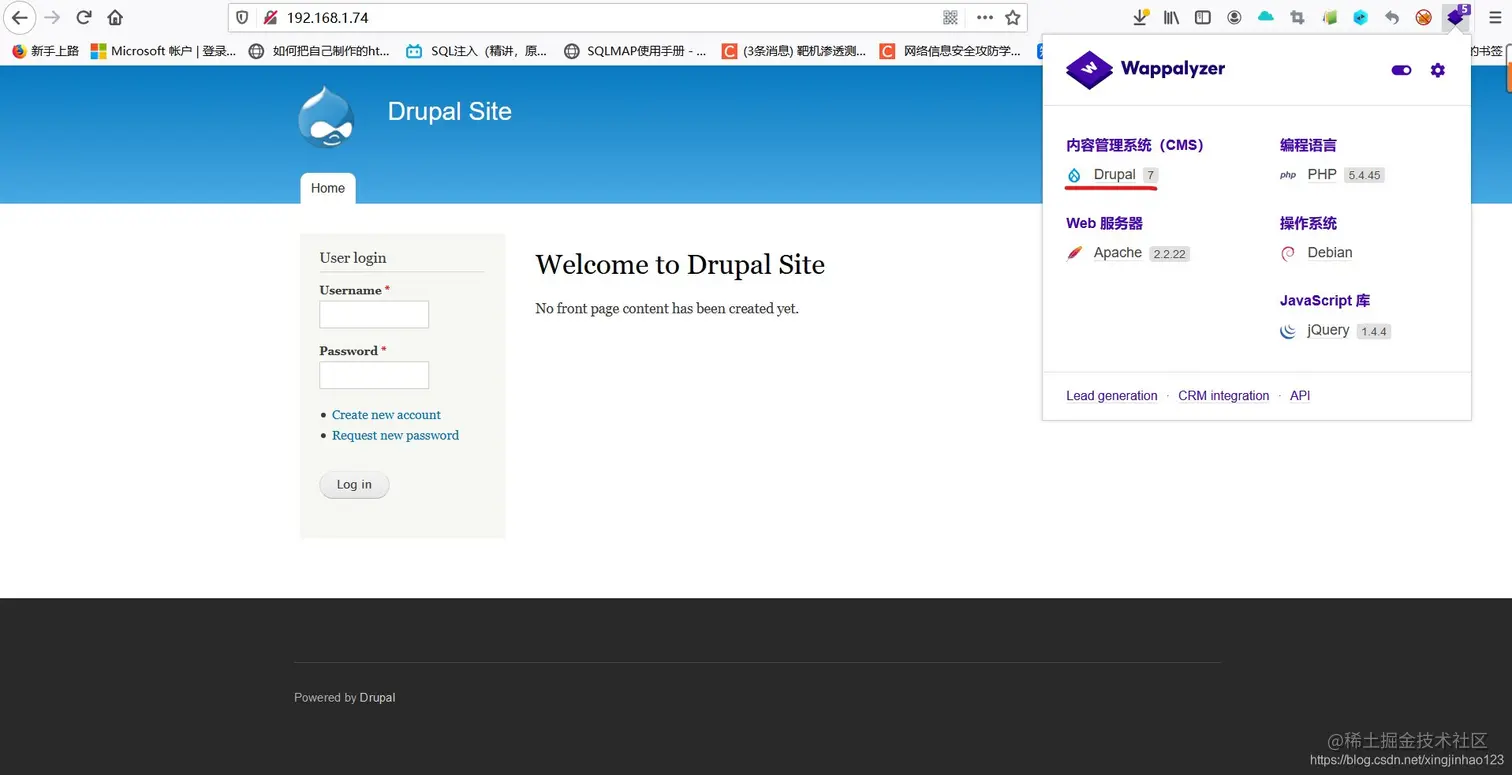
Task: Click the QR code icon in address bar
Action: tap(950, 18)
